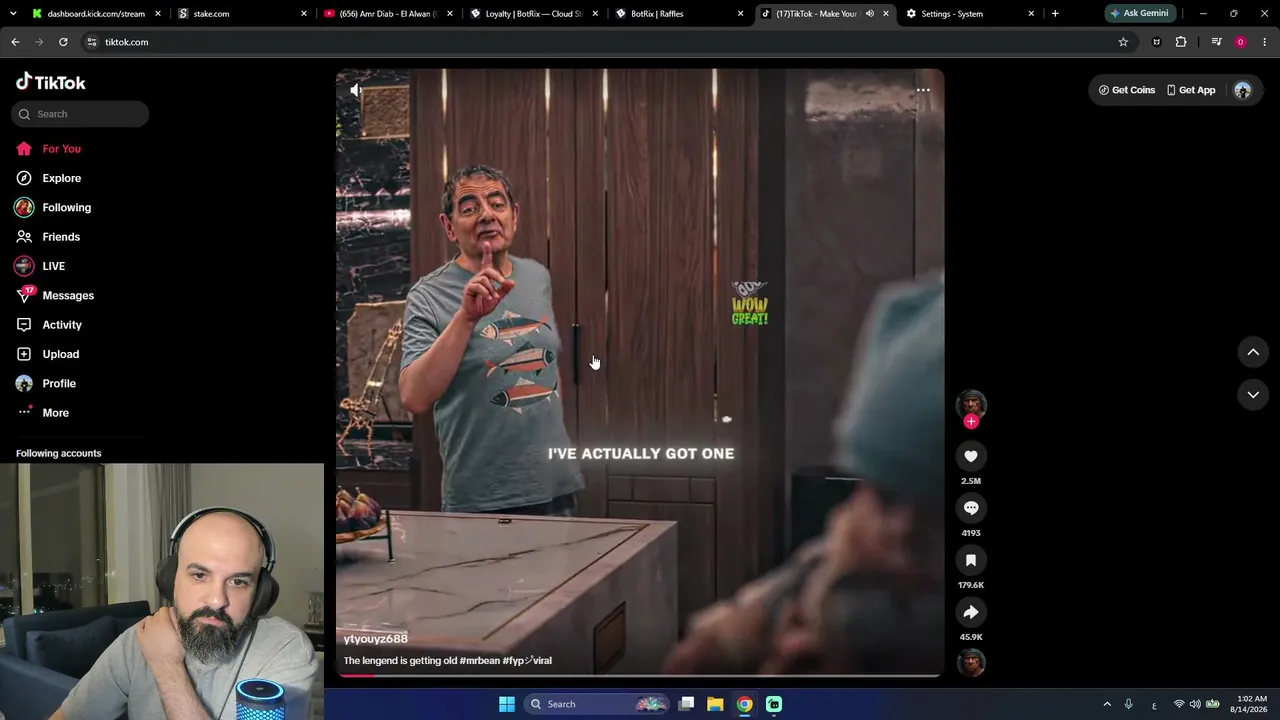Open Profile in the sidebar

point(59,384)
